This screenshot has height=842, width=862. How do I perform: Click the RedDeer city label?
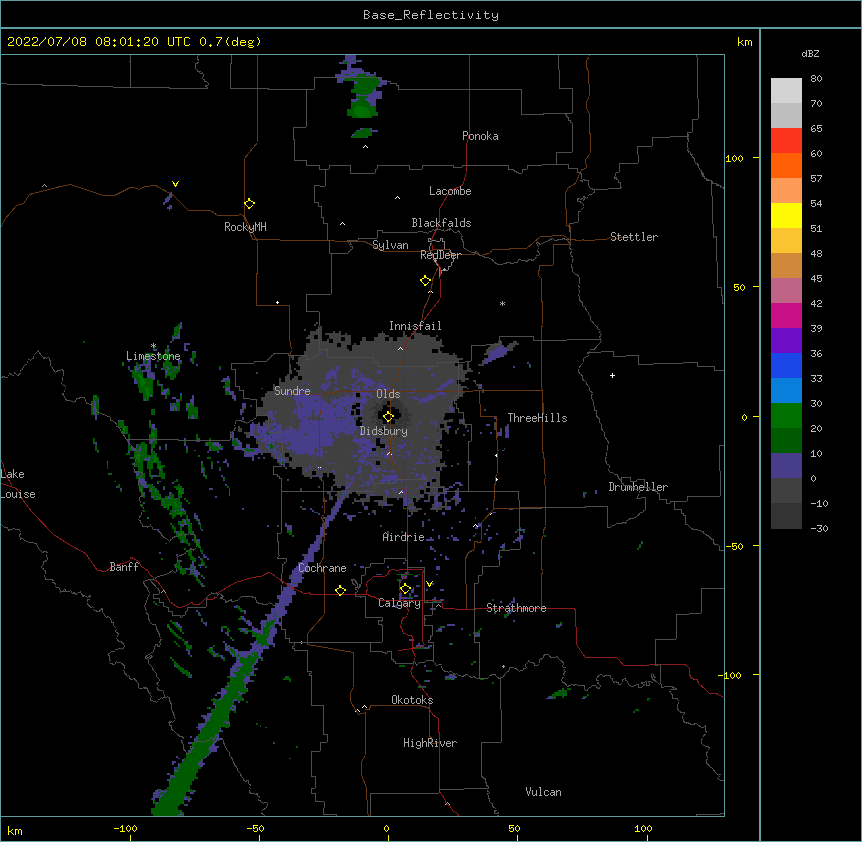pyautogui.click(x=440, y=255)
